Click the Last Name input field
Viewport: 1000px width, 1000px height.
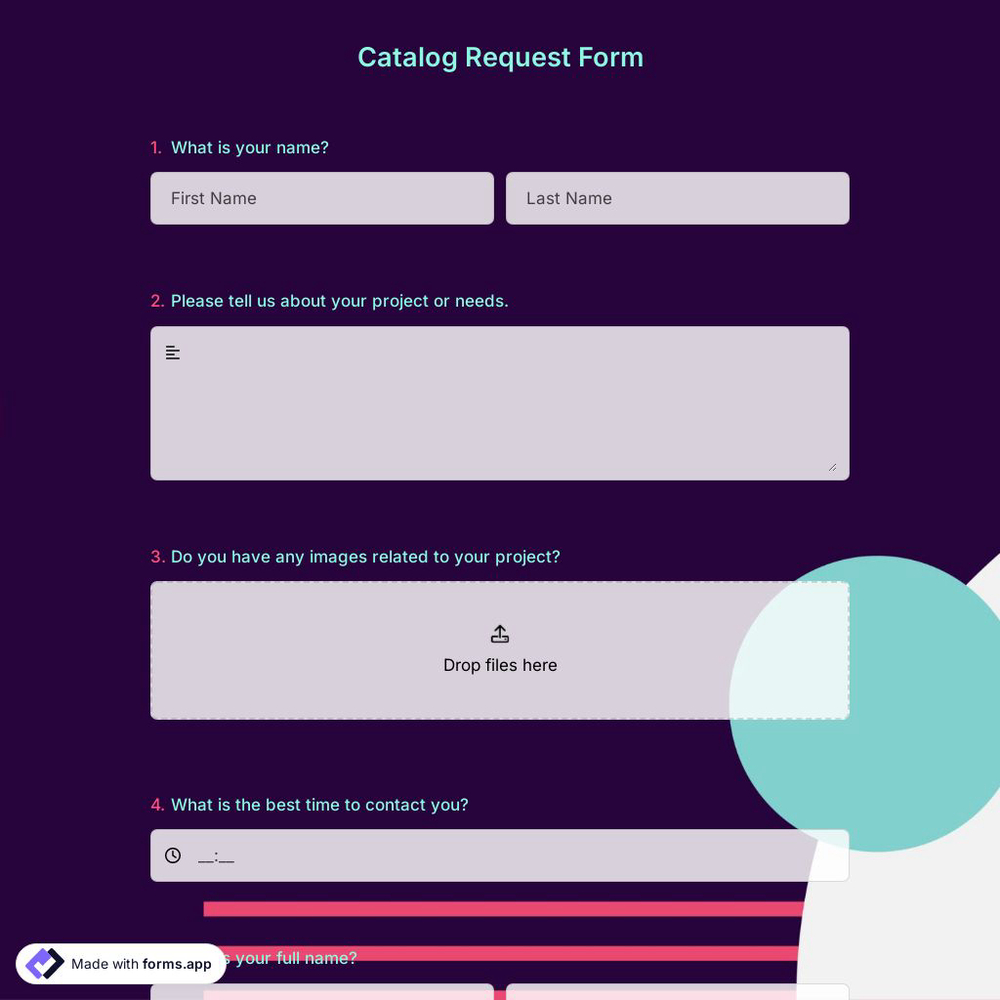[x=678, y=198]
